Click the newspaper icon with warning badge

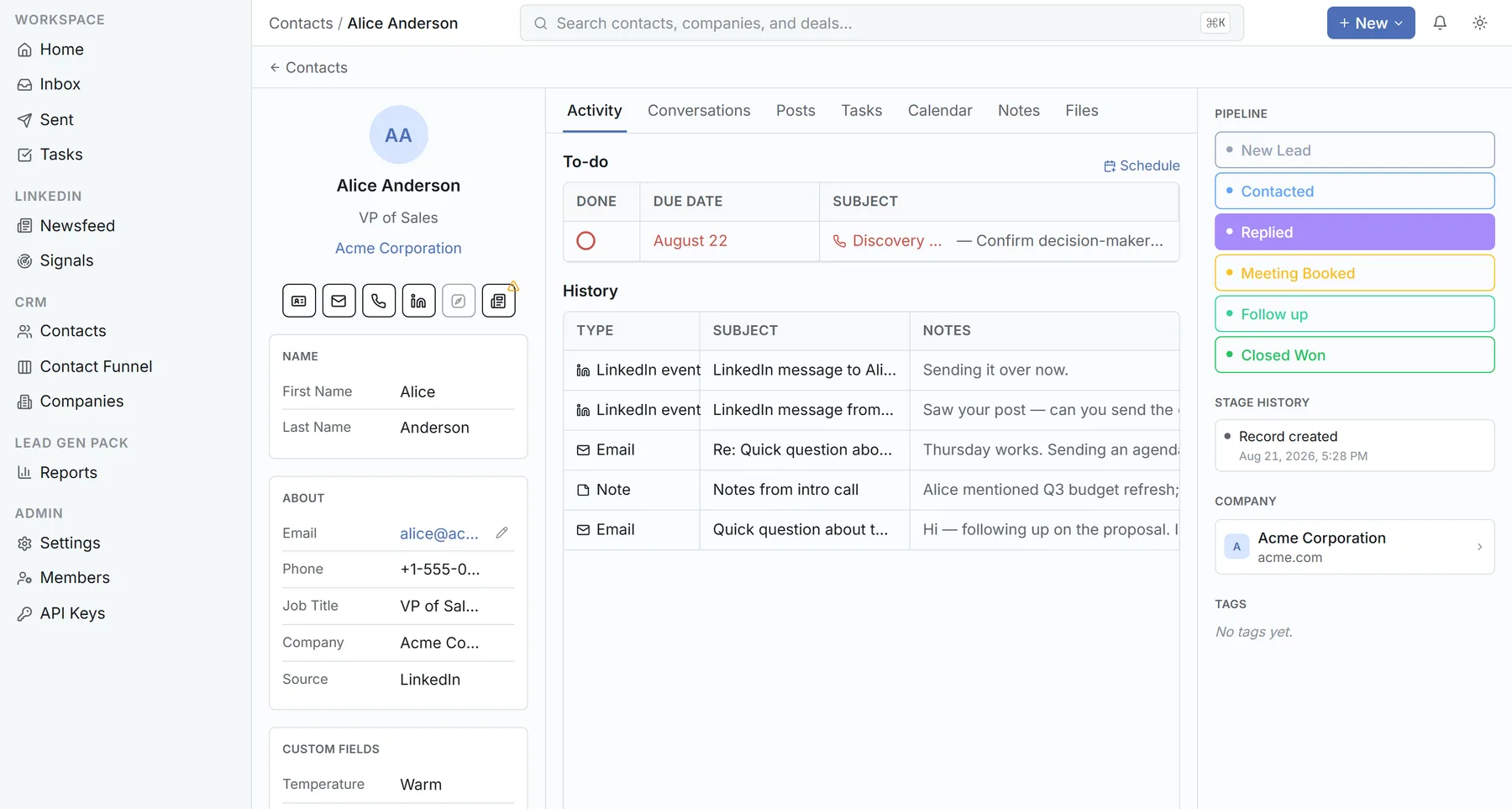click(x=499, y=301)
